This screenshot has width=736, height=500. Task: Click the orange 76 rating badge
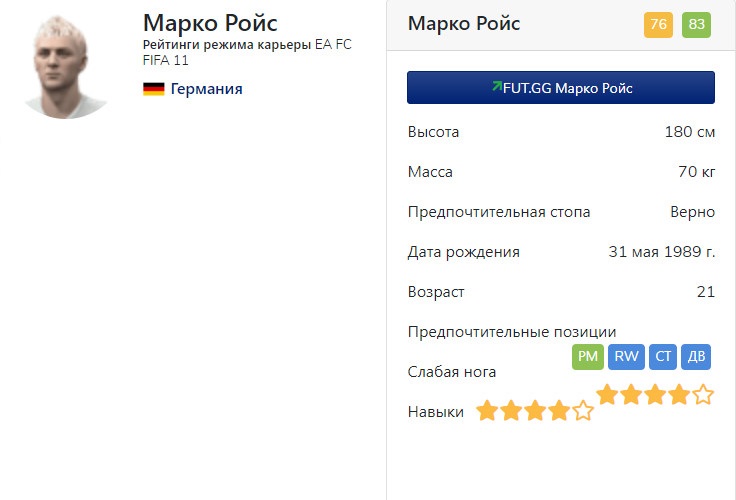coord(658,25)
